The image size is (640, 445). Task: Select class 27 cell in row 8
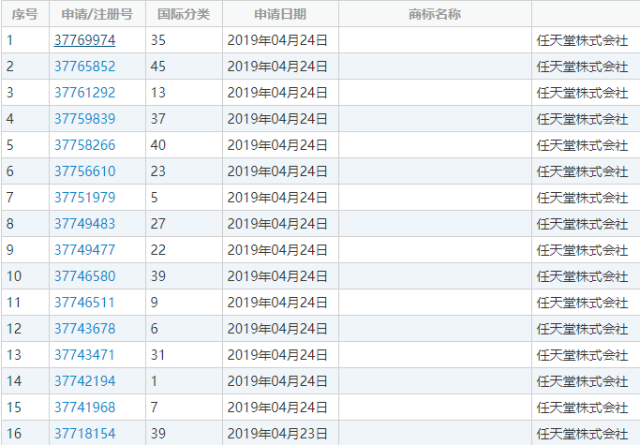184,224
